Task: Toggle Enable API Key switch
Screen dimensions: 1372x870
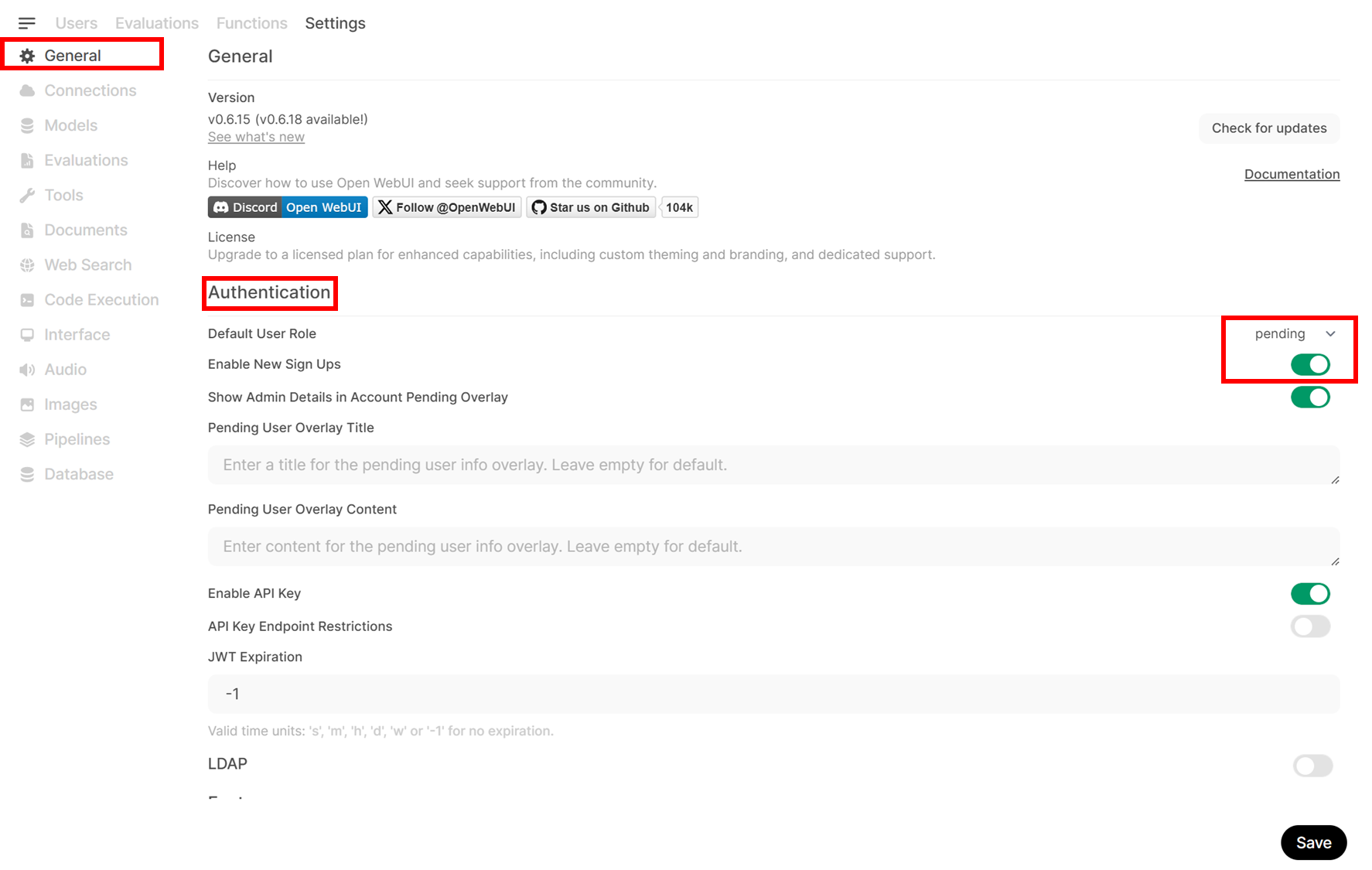Action: point(1310,593)
